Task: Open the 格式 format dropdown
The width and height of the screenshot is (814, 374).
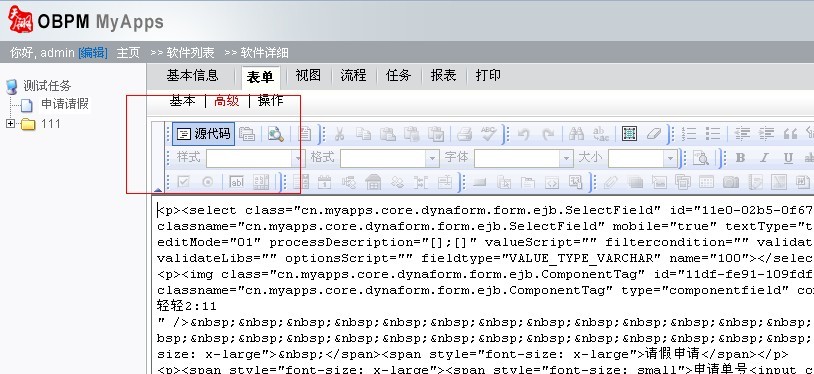Action: pyautogui.click(x=389, y=158)
